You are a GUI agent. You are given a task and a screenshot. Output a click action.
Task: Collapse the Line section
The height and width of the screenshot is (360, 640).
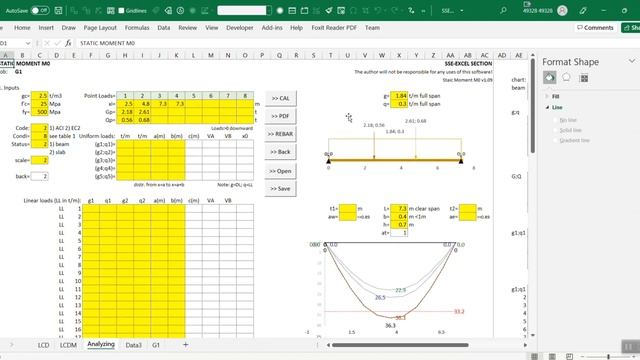pyautogui.click(x=547, y=107)
